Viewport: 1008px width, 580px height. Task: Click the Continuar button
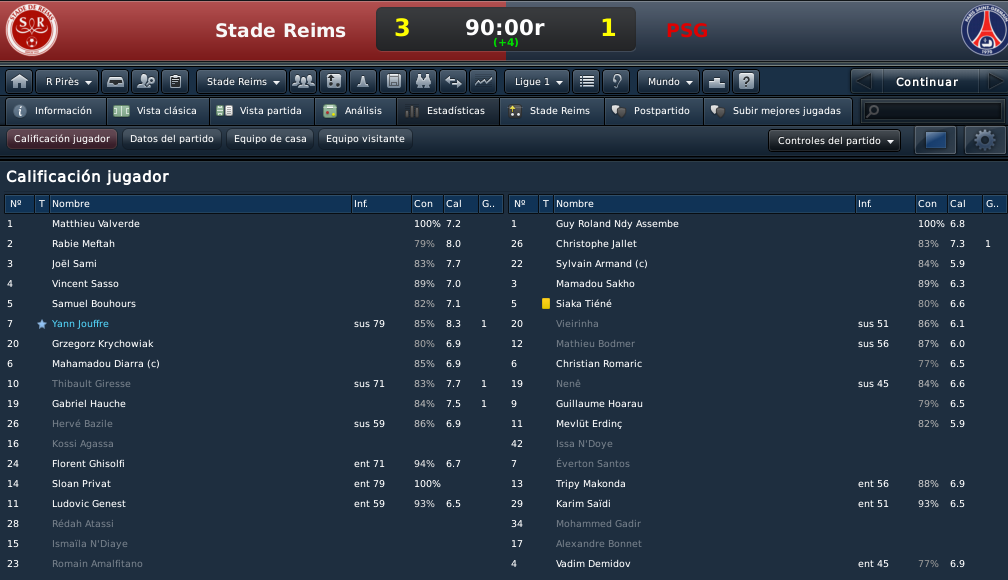tap(927, 82)
